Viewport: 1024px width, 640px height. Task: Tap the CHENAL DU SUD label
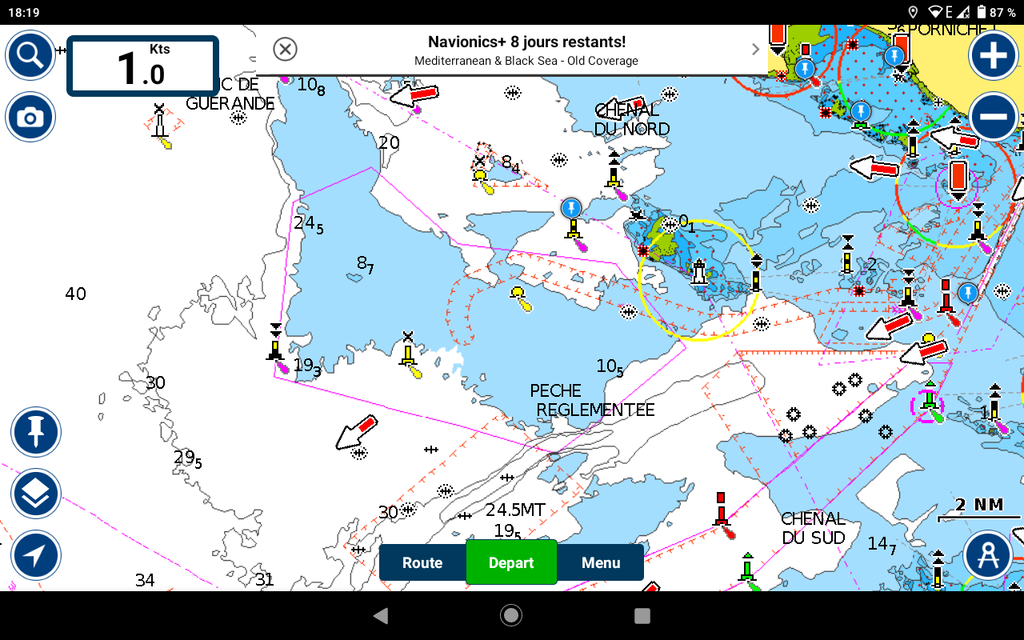(x=813, y=528)
